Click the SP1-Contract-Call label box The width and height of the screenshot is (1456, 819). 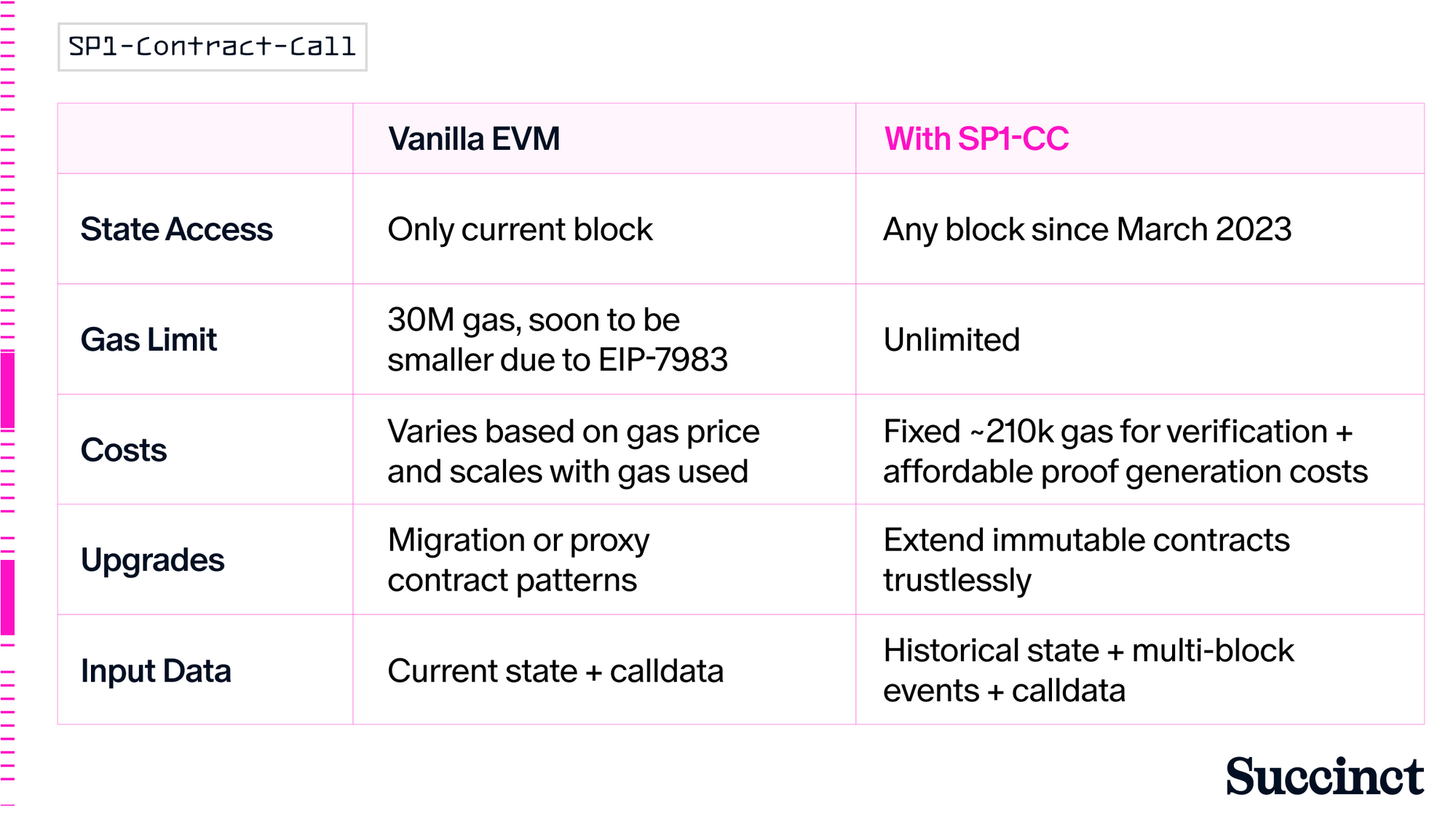tap(212, 47)
